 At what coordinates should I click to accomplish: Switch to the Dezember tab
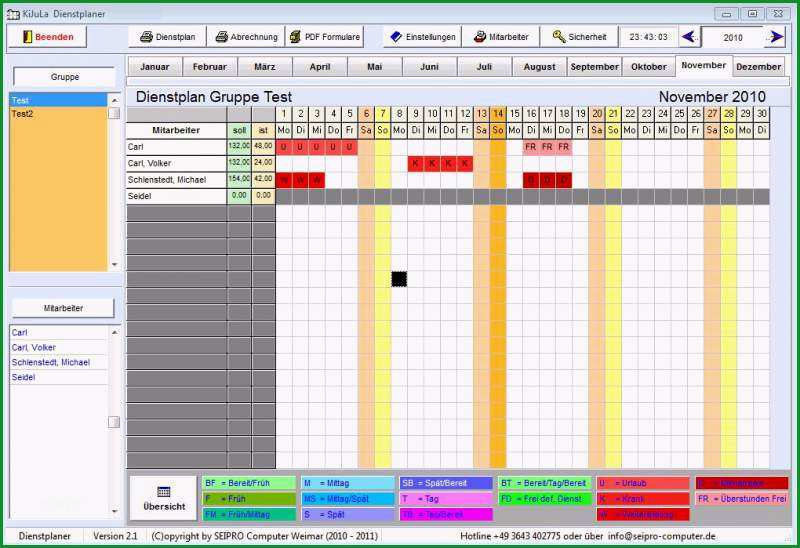[x=758, y=66]
